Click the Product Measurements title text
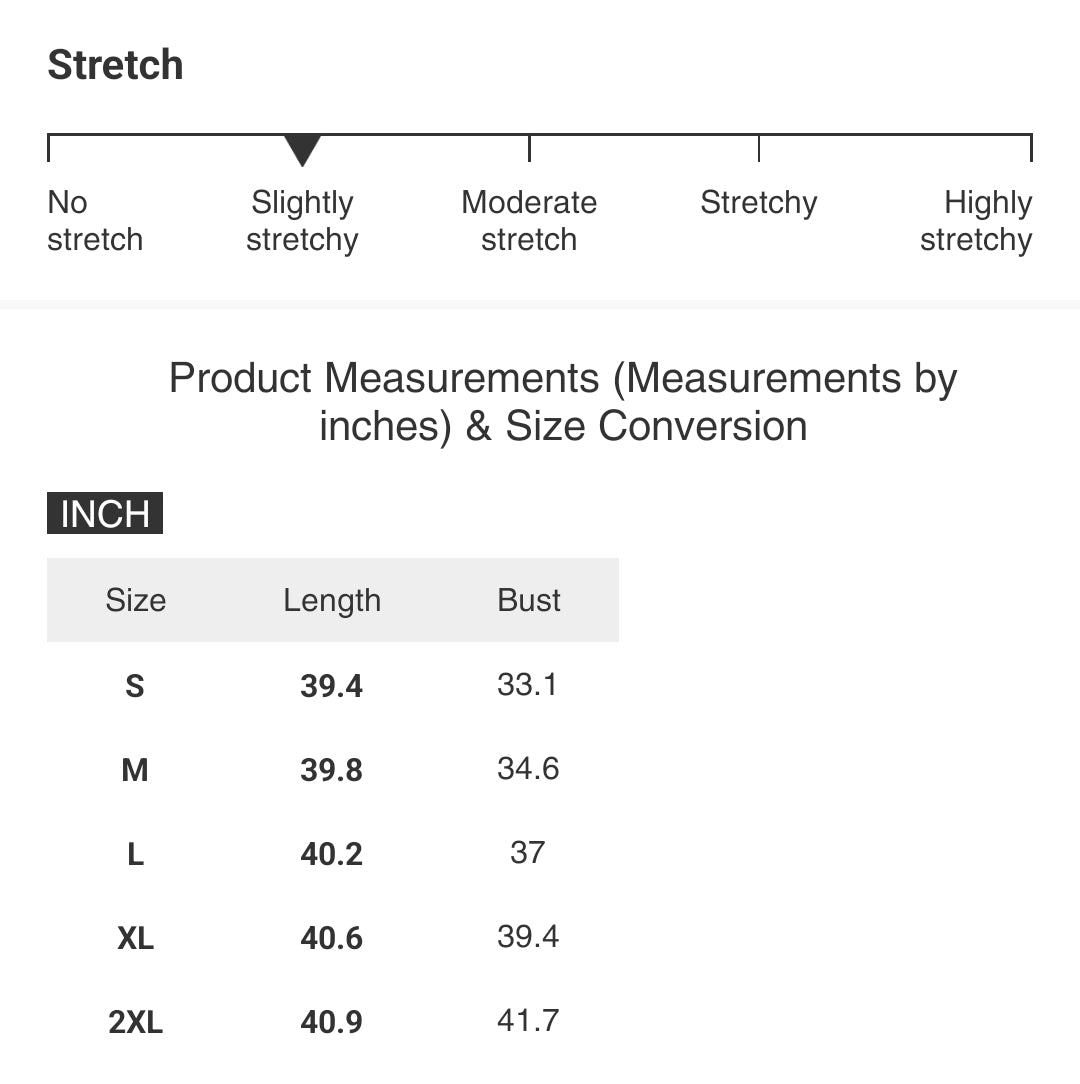 tap(563, 402)
